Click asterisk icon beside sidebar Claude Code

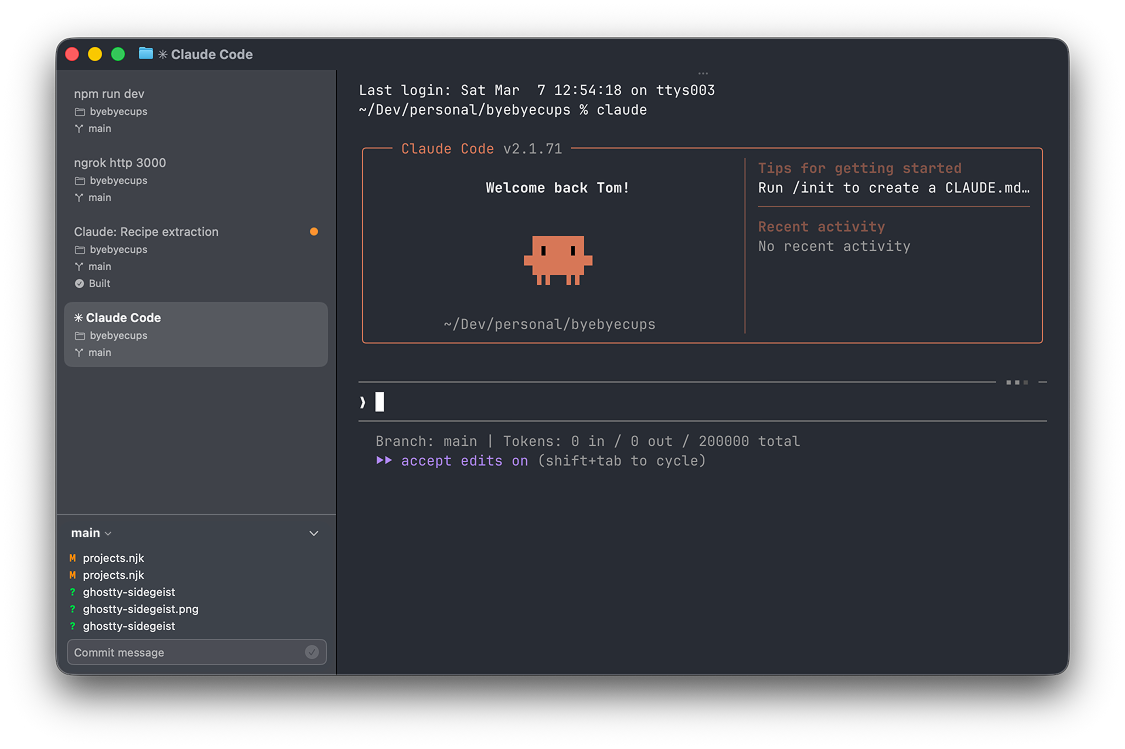(x=78, y=317)
